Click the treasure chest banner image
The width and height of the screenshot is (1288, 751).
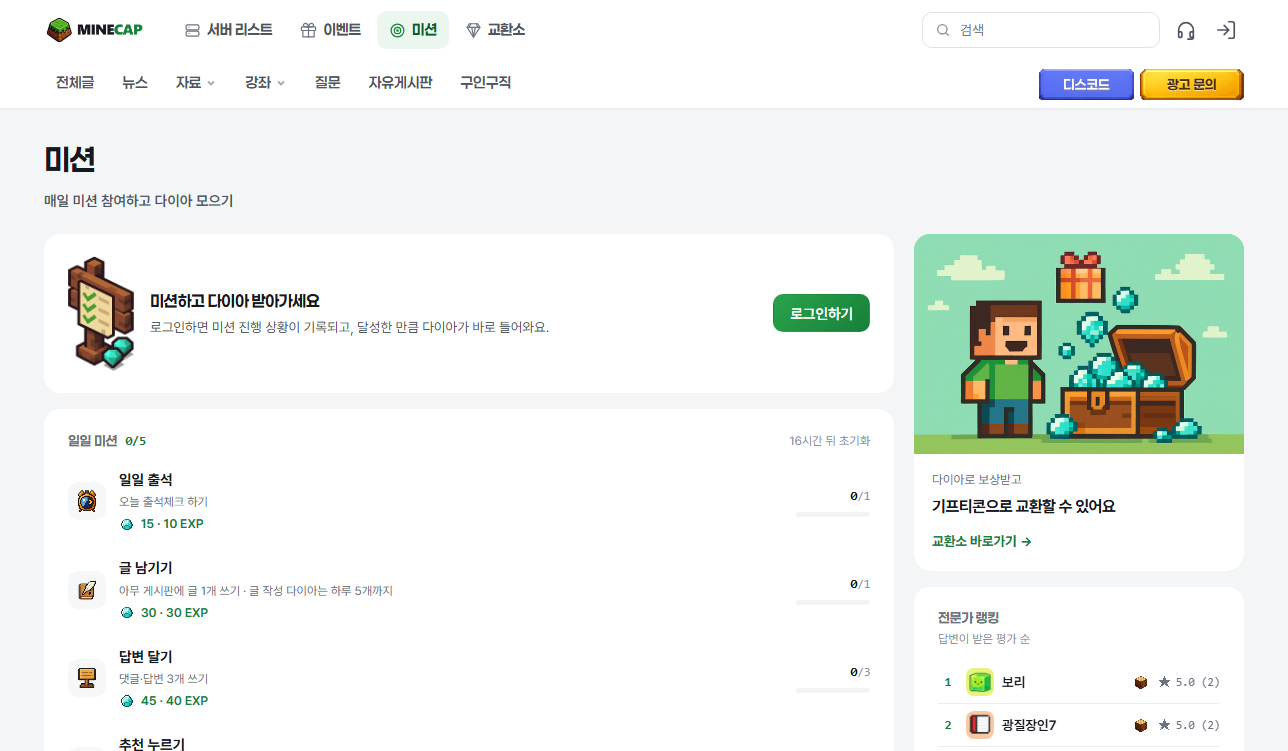[x=1079, y=344]
